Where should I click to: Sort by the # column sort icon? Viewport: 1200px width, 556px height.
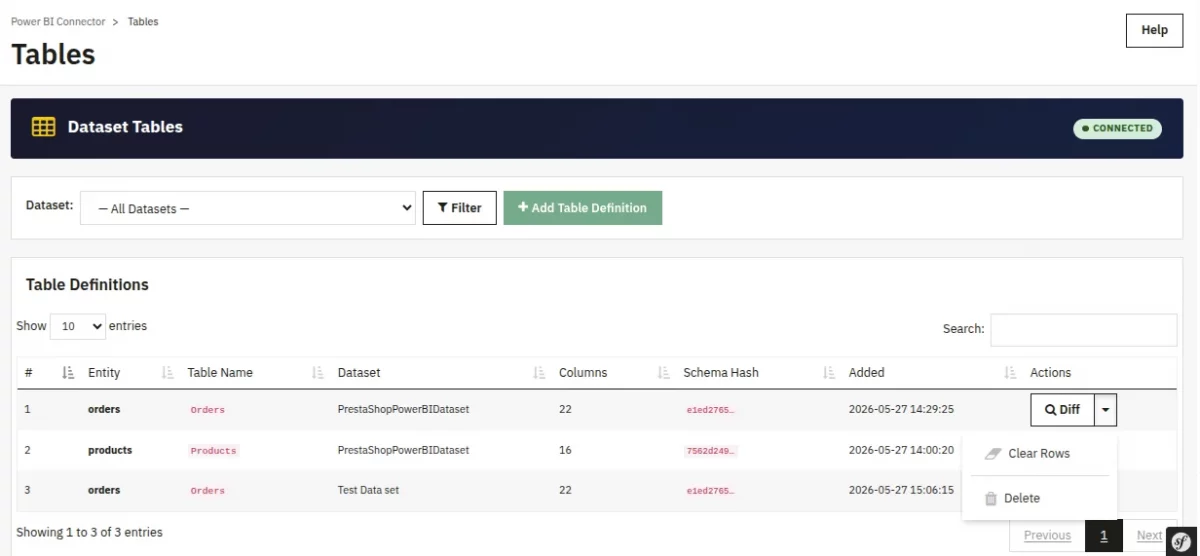[69, 373]
